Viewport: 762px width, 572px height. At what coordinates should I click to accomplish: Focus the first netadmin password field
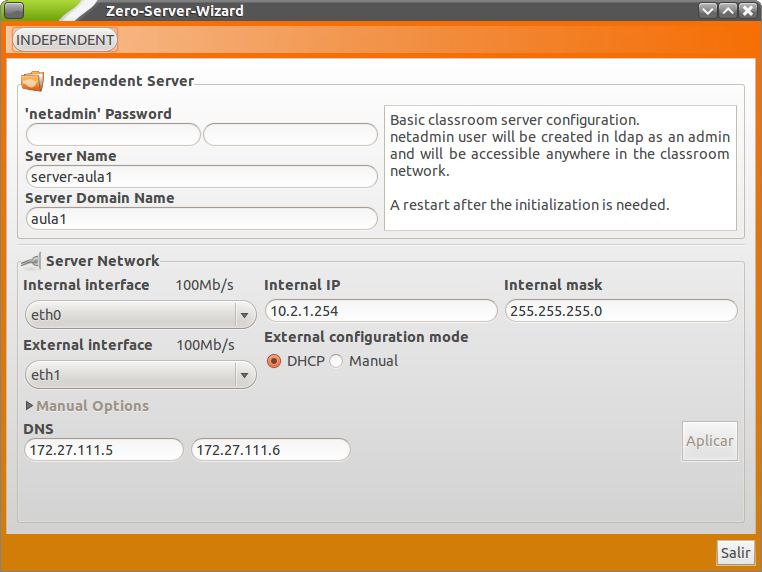[x=113, y=134]
